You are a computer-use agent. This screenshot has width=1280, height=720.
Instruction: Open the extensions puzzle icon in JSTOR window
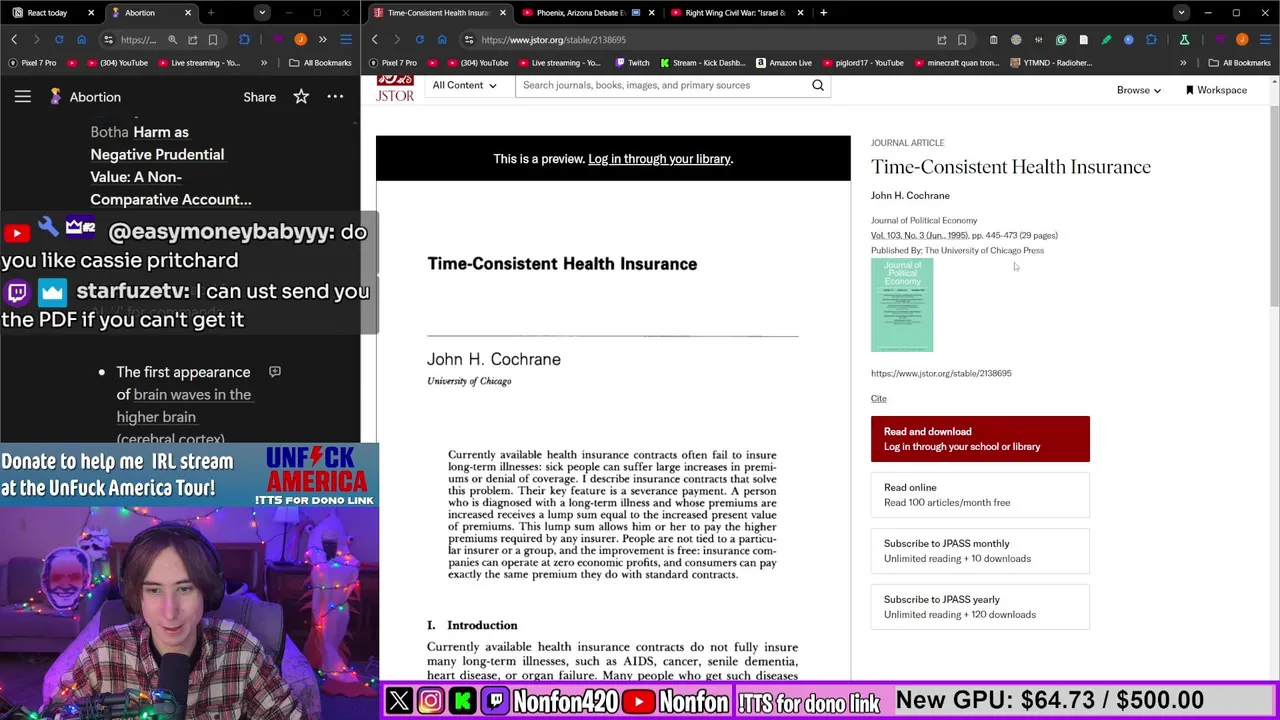1151,40
